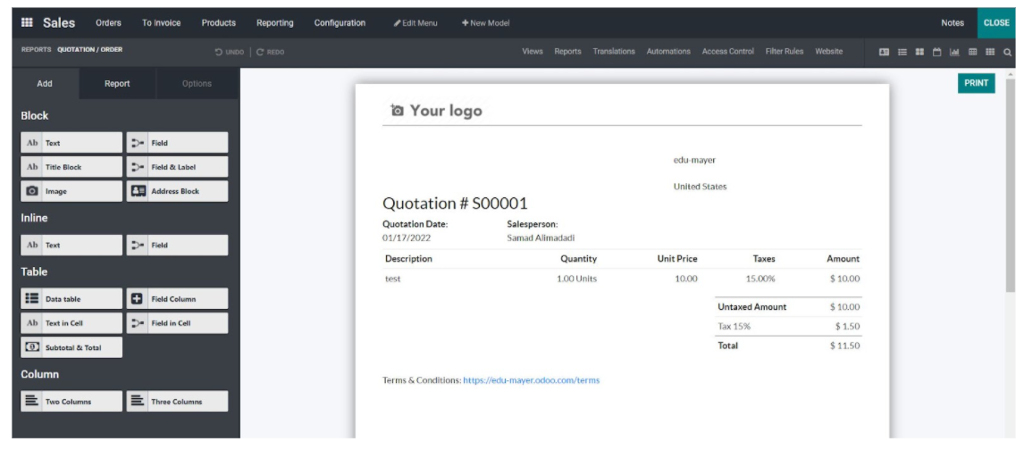Image resolution: width=1024 pixels, height=450 pixels.
Task: Open the edu-mayer terms link
Action: click(x=531, y=380)
